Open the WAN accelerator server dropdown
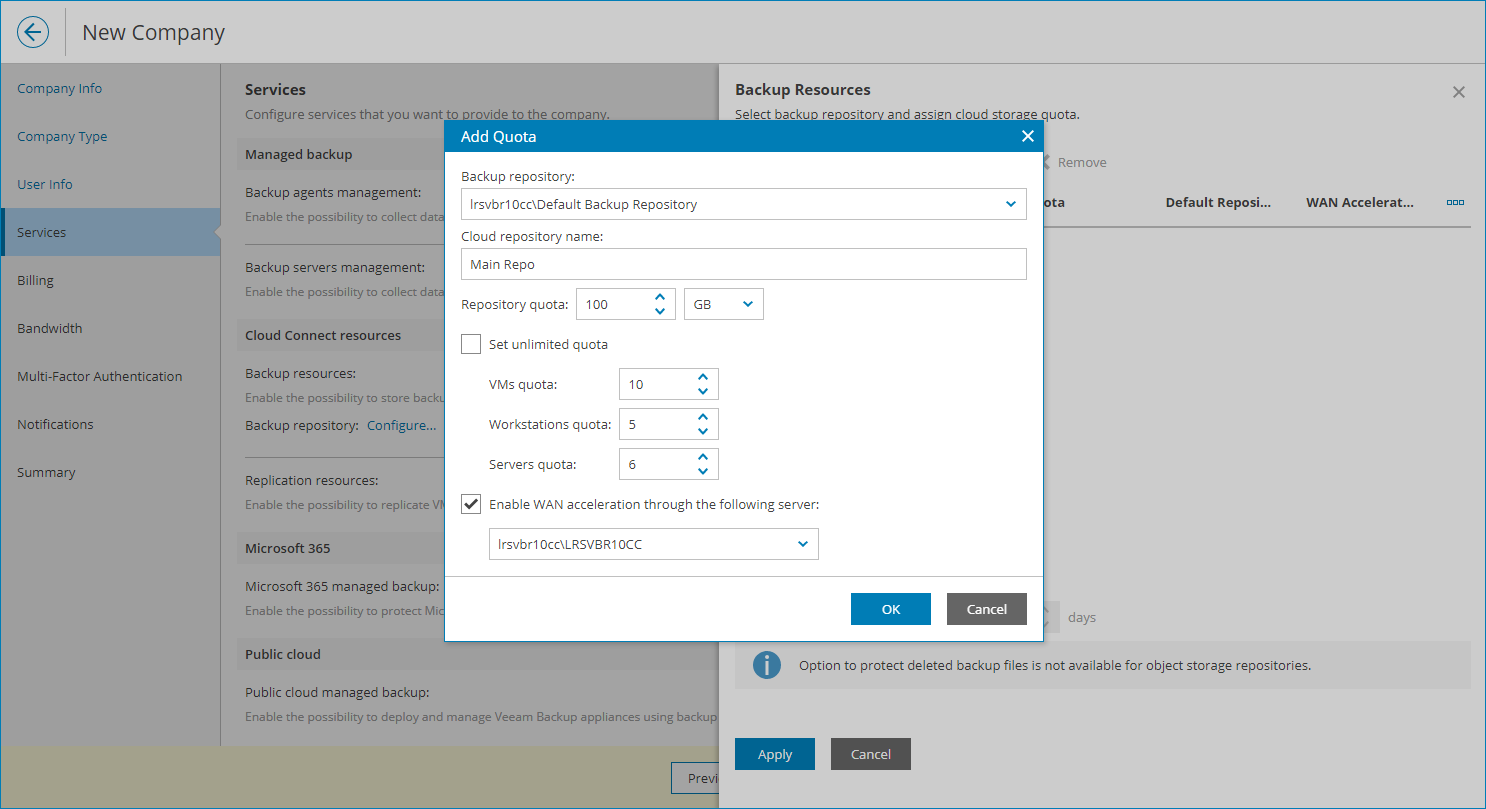Viewport: 1486px width, 809px height. (802, 544)
